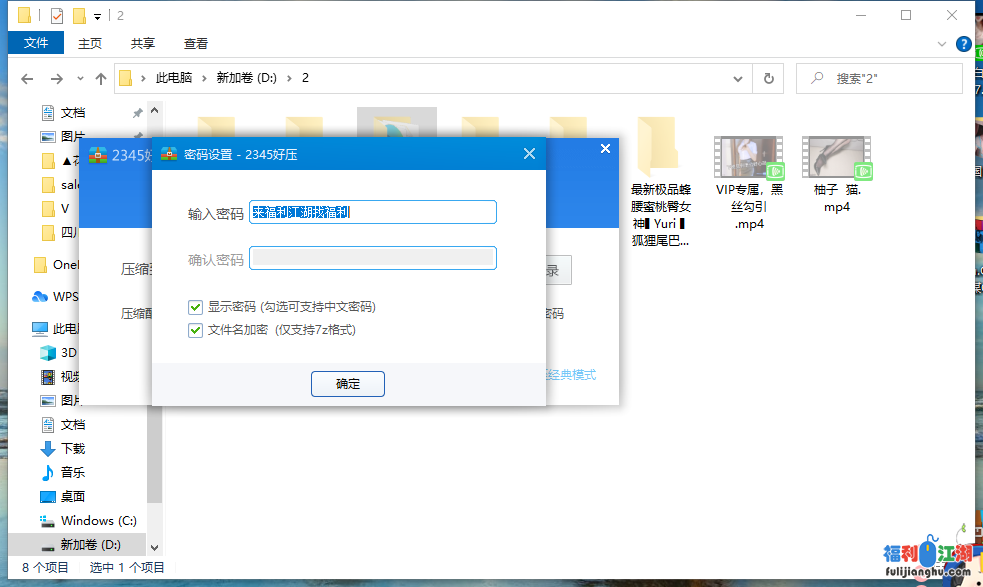Open the address bar dropdown arrow
The image size is (983, 587).
[x=738, y=77]
